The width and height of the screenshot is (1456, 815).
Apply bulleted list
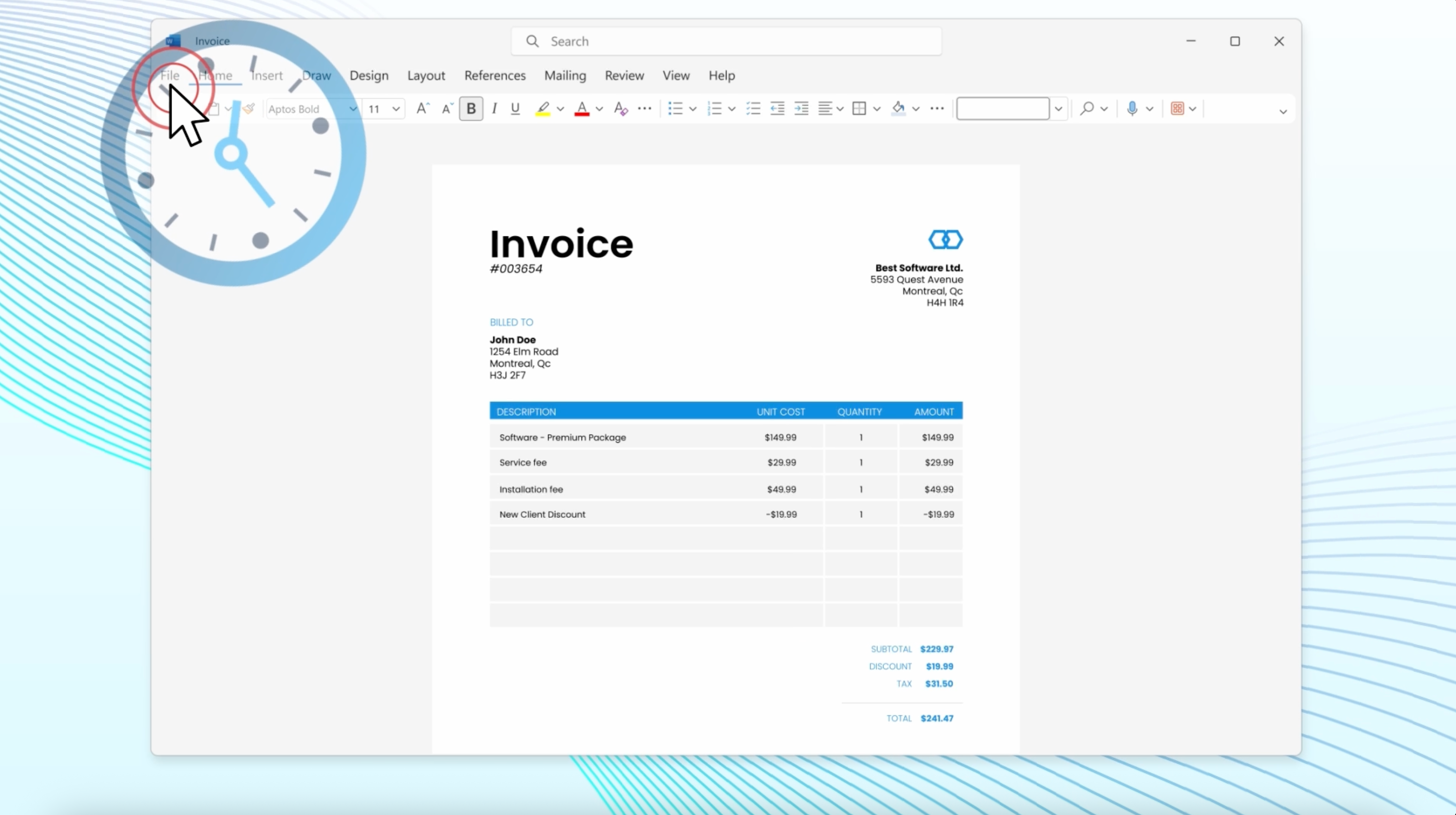675,108
